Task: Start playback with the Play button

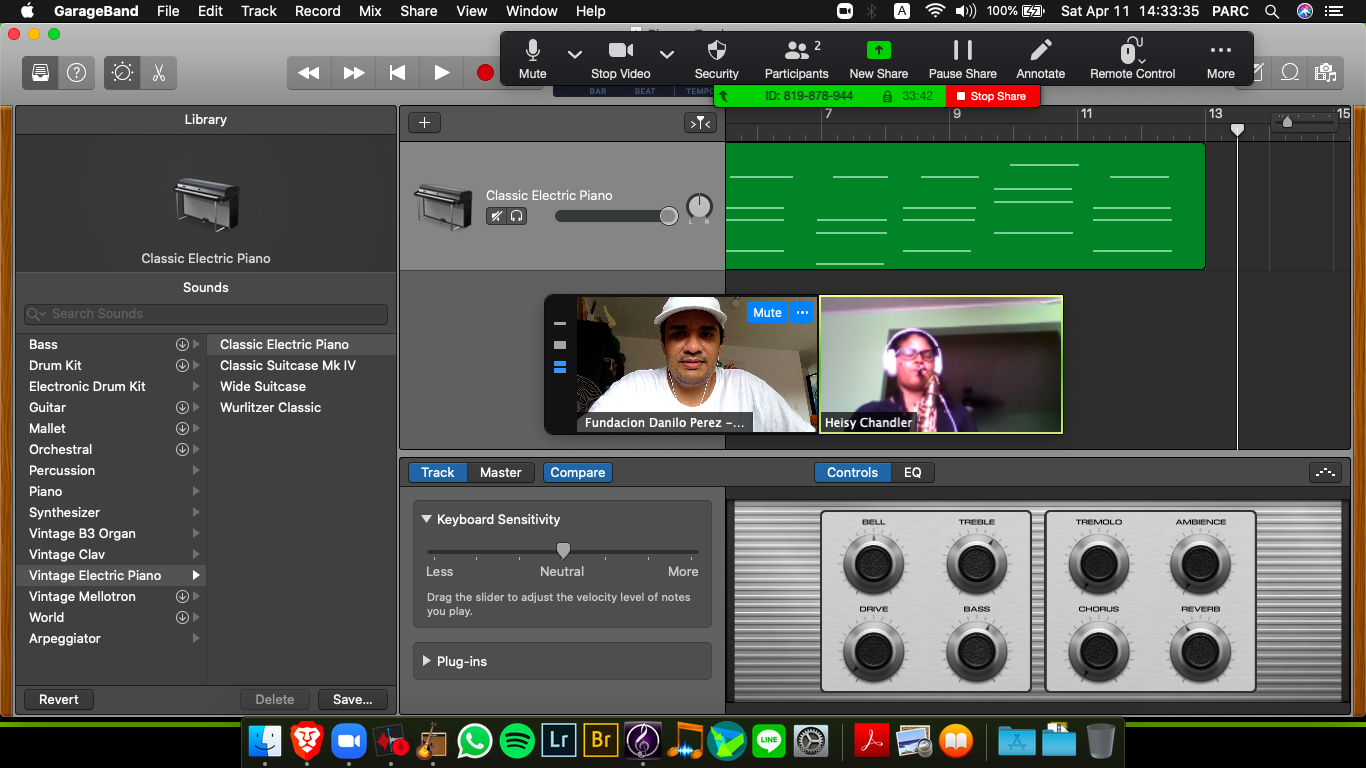Action: point(441,73)
